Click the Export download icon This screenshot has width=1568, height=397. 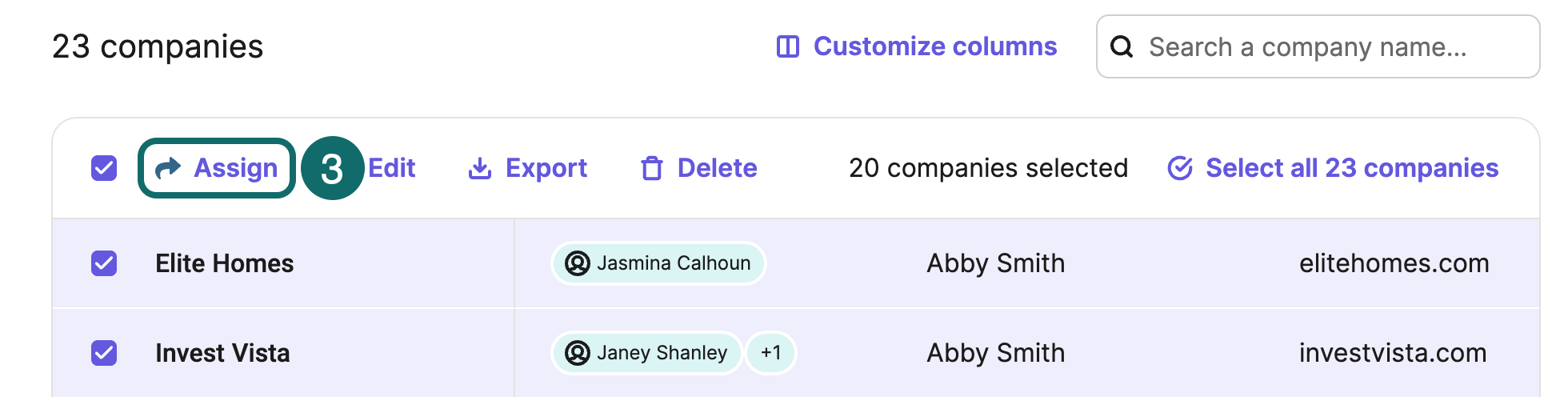pyautogui.click(x=480, y=168)
